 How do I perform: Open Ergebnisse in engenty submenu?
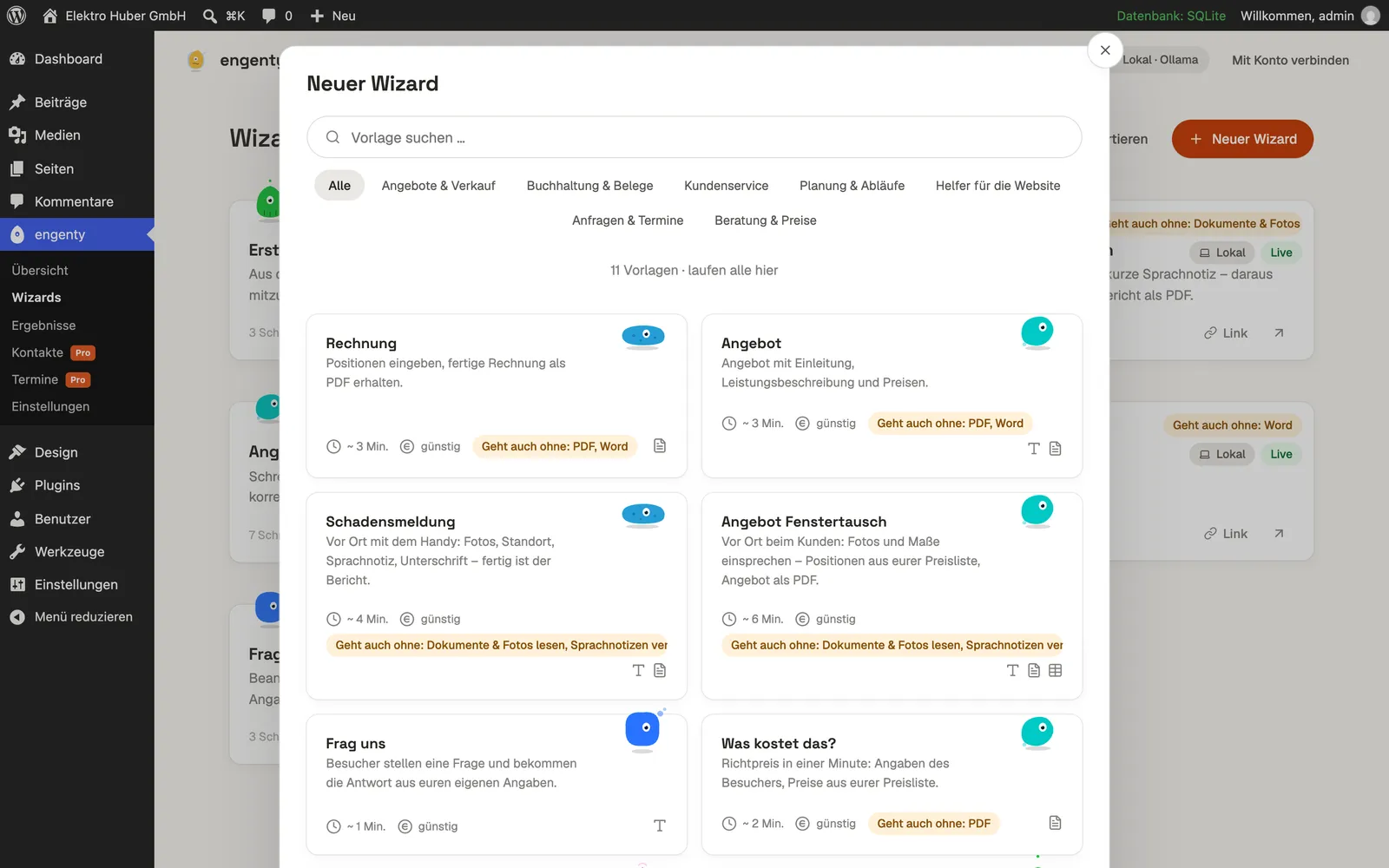(x=43, y=325)
